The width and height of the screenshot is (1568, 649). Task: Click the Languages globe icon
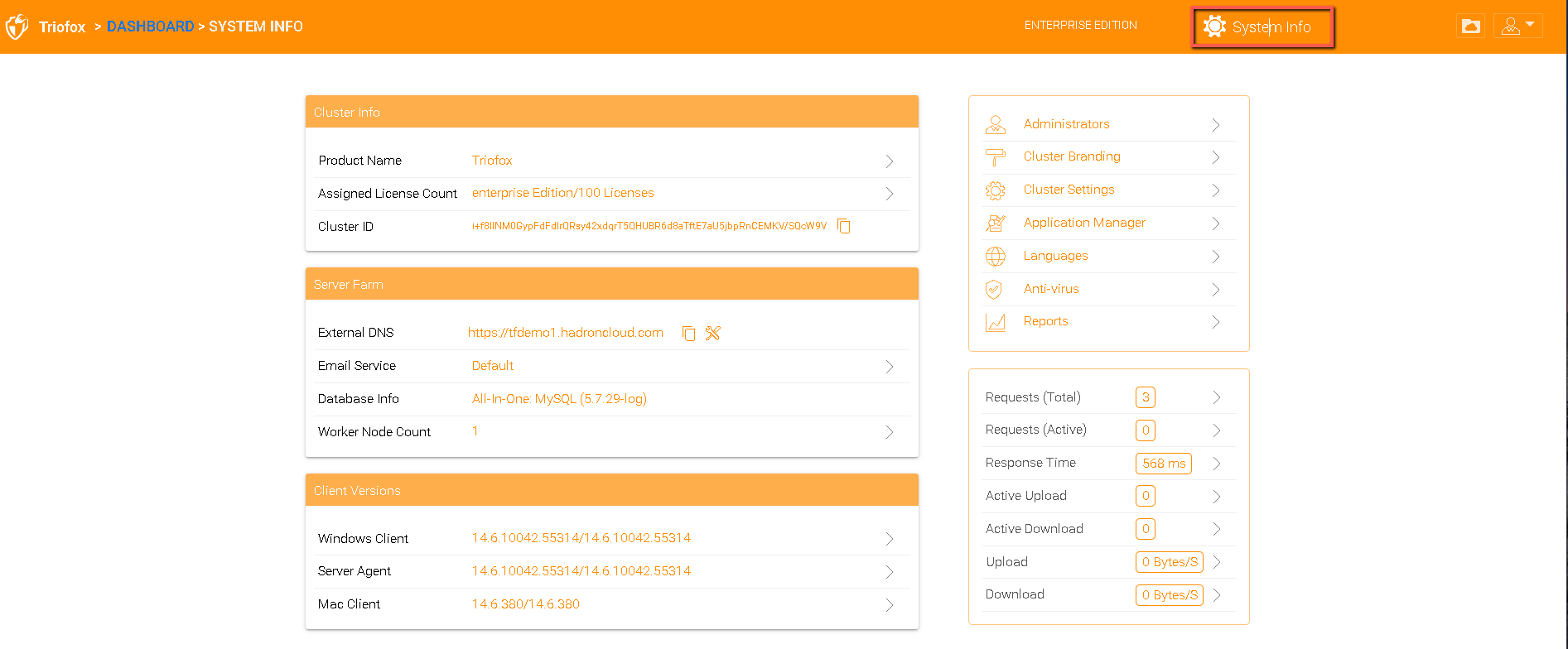996,256
